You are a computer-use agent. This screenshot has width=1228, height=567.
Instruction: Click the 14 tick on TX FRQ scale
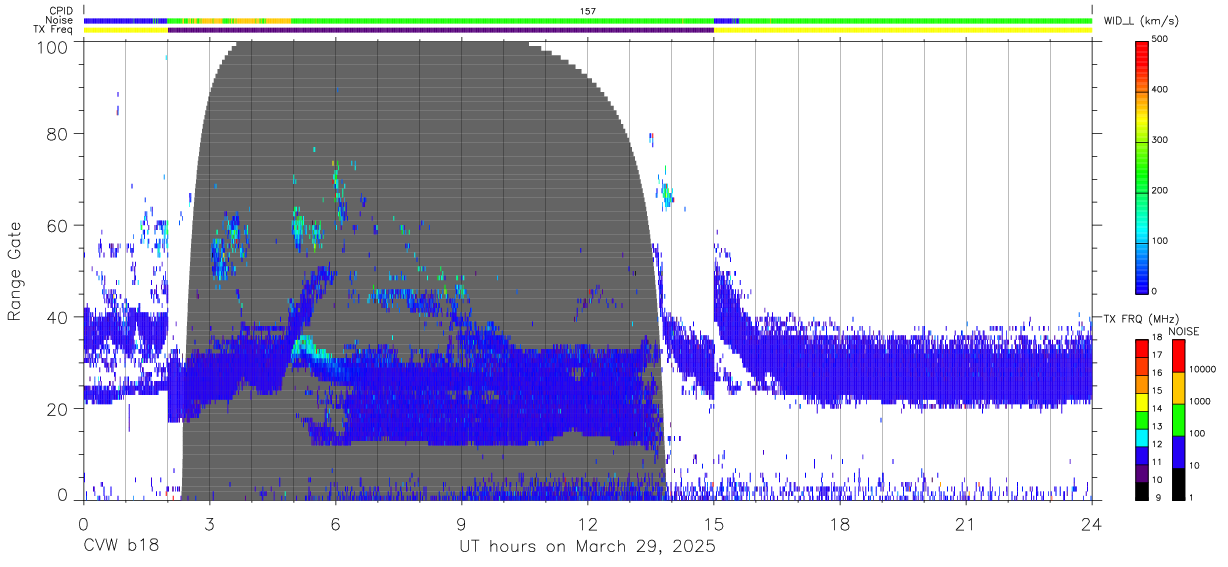[1156, 408]
